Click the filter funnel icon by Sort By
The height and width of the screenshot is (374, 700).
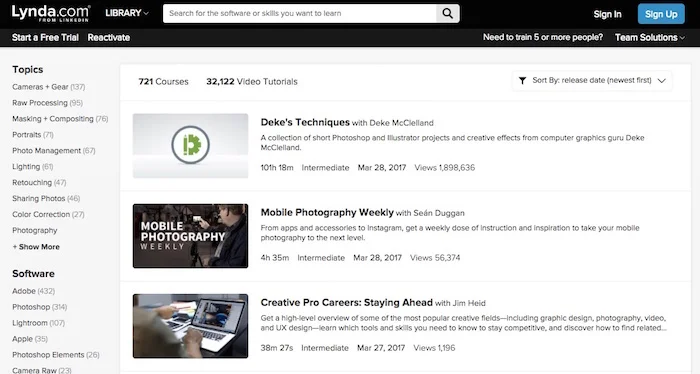522,81
